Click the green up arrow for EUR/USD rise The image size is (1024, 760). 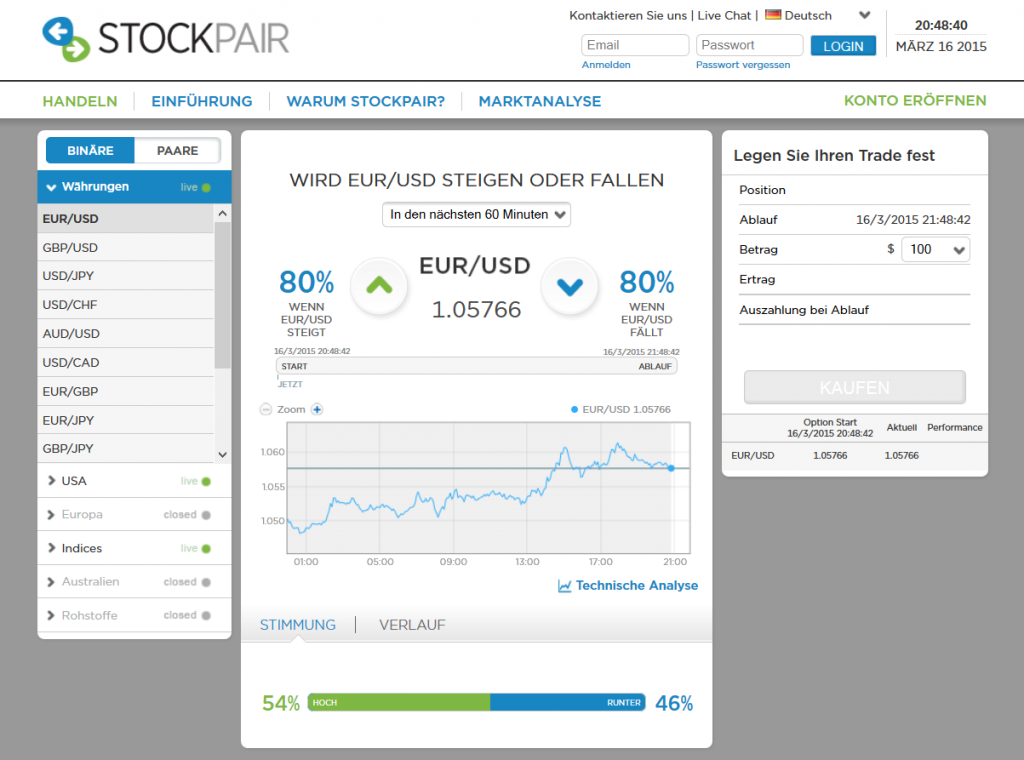coord(378,286)
